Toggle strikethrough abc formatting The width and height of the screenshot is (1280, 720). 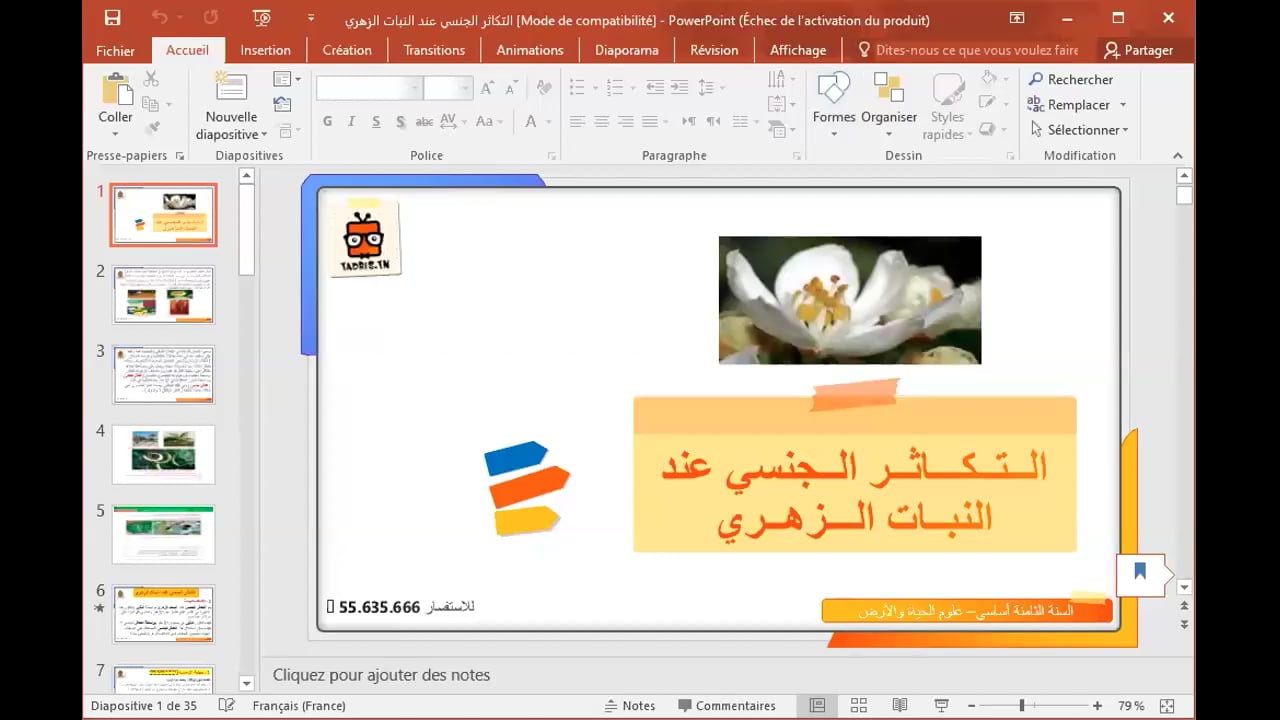424,121
